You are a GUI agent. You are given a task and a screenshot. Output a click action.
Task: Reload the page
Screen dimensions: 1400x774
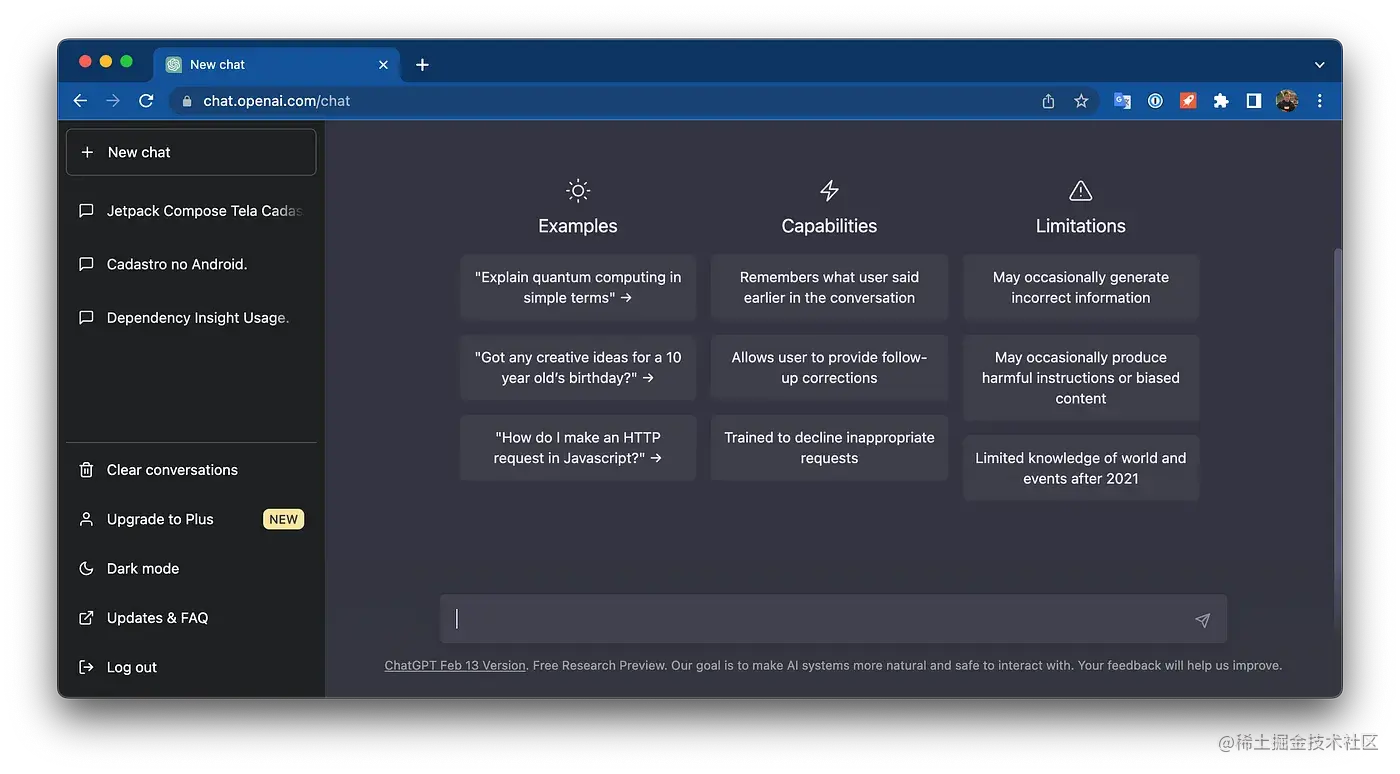pos(146,101)
